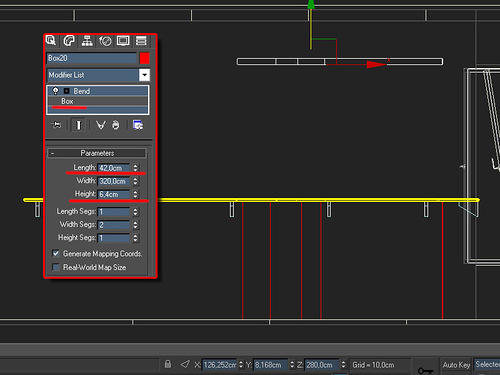The width and height of the screenshot is (500, 375).
Task: Toggle the Pin Stack icon
Action: pyautogui.click(x=56, y=125)
